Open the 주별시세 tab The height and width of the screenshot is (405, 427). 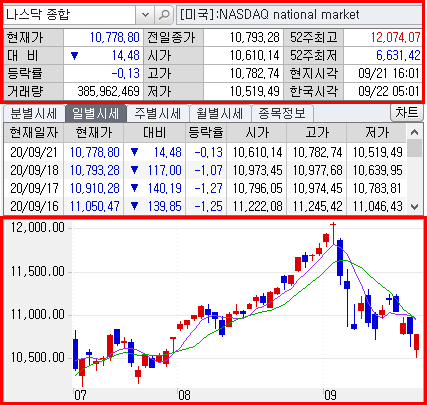click(x=158, y=114)
